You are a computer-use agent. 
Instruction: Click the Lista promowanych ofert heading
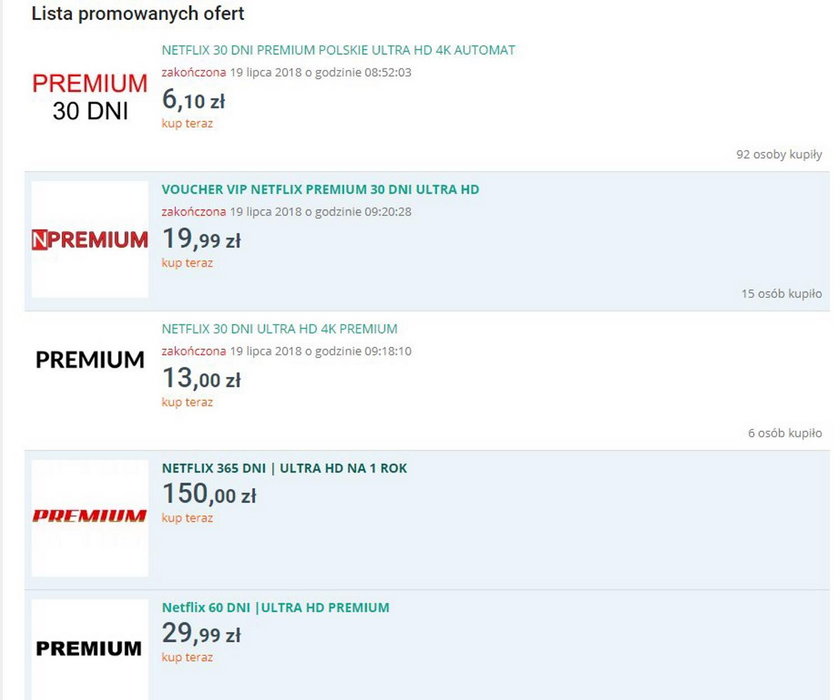[x=138, y=13]
